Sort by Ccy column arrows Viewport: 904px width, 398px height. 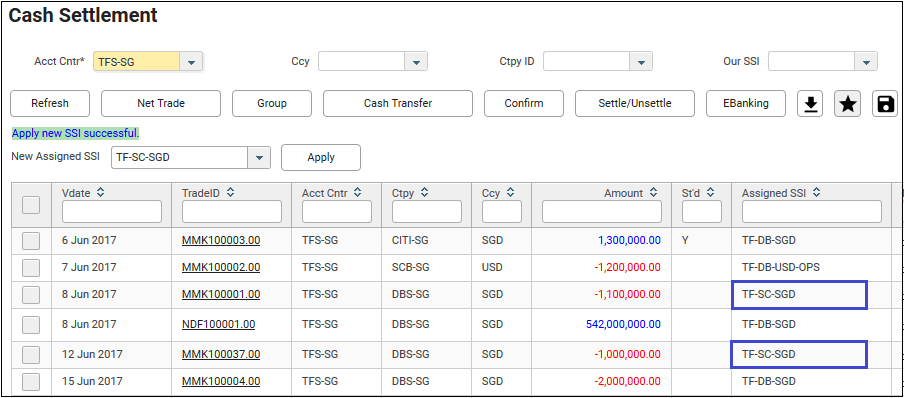tap(510, 193)
